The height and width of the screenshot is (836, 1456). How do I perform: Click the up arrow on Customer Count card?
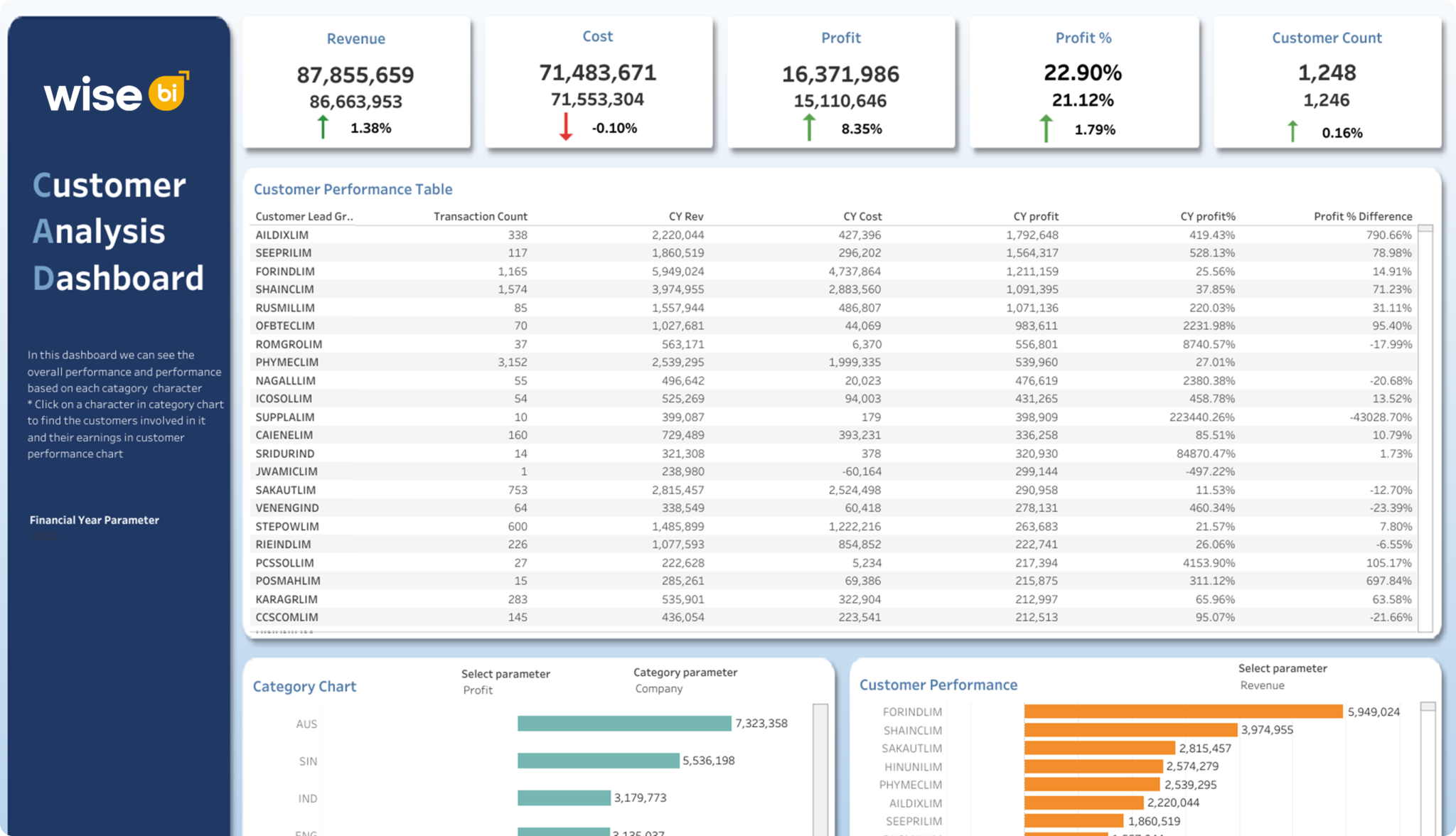1292,129
